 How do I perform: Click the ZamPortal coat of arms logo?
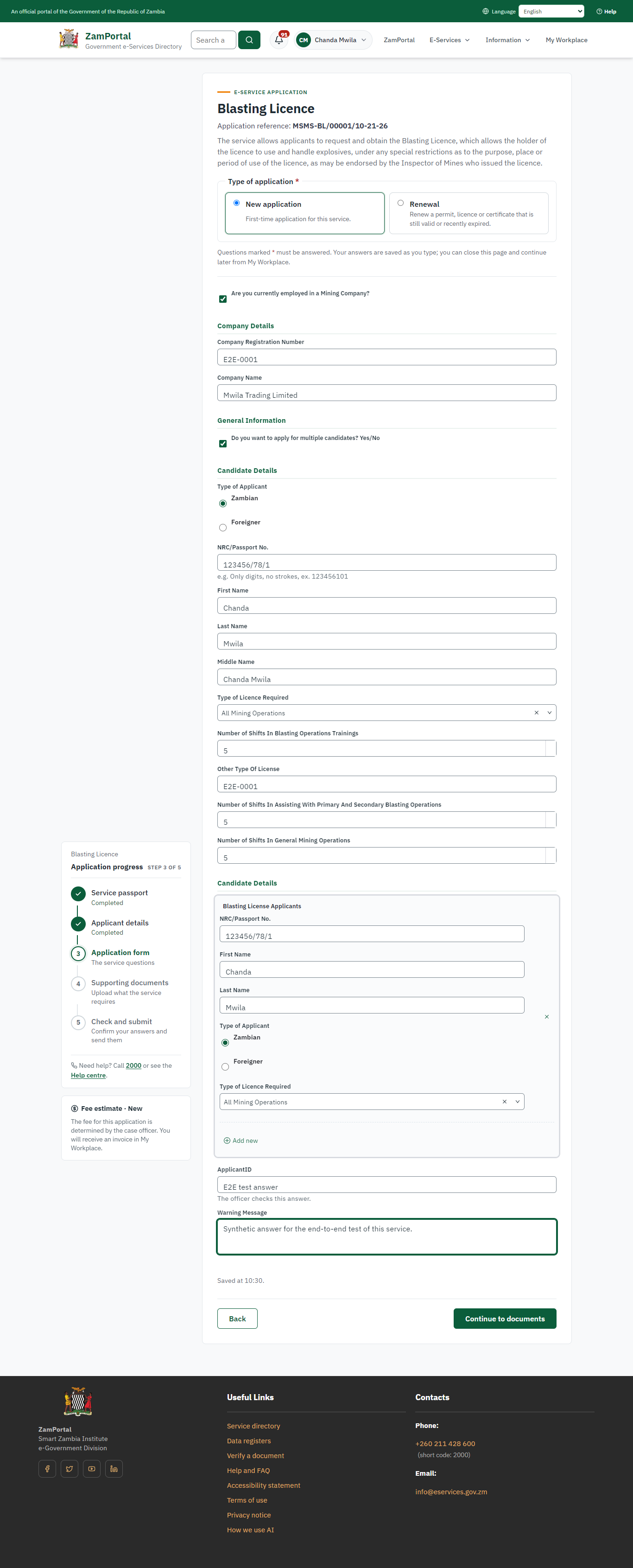point(69,39)
